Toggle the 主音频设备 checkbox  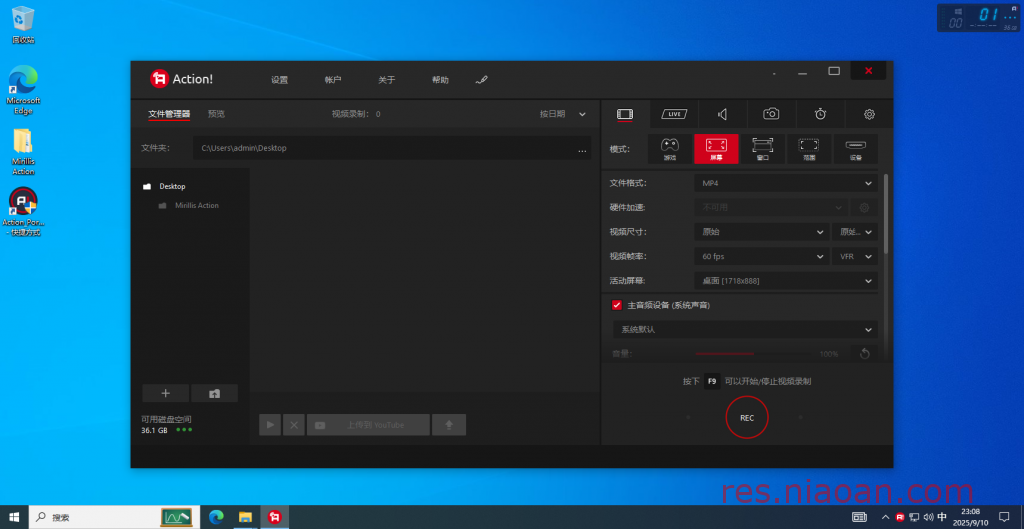pos(616,305)
